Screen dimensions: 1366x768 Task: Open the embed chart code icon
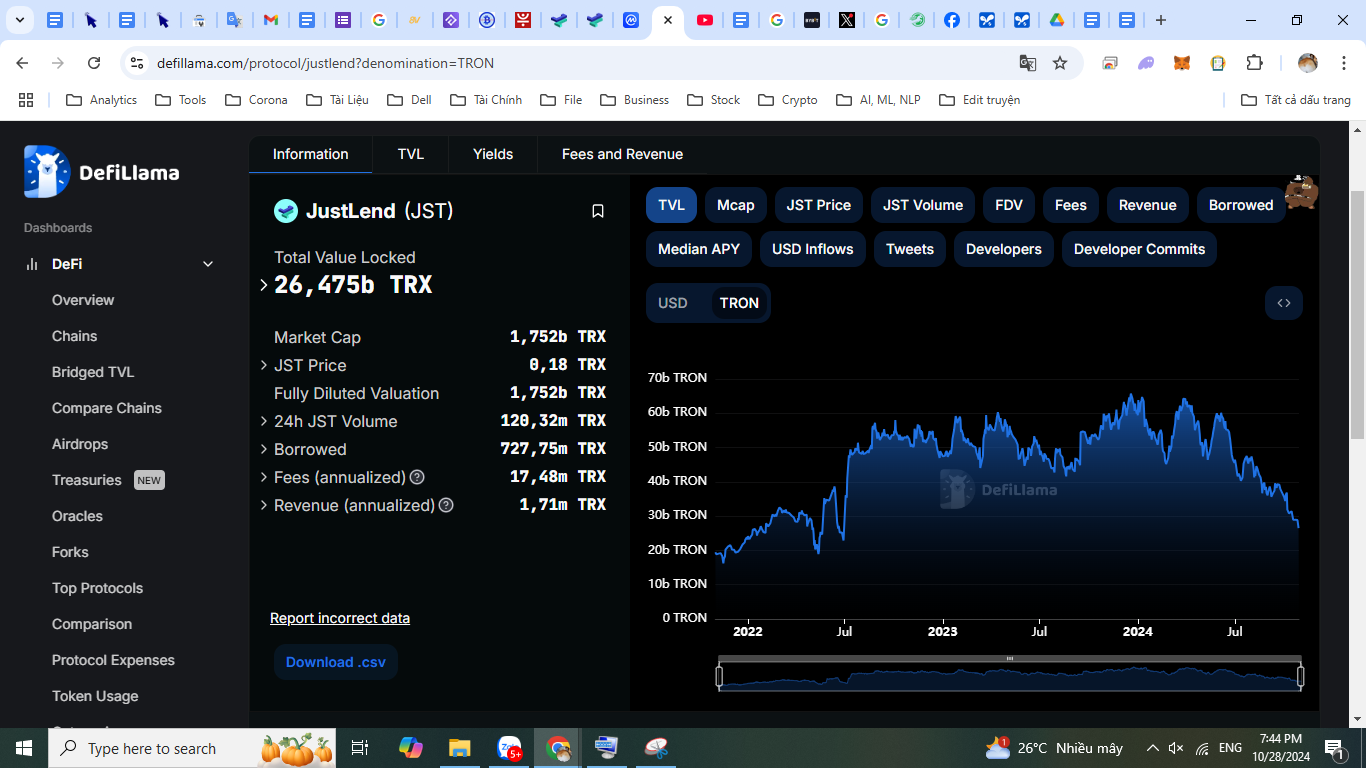(x=1284, y=303)
